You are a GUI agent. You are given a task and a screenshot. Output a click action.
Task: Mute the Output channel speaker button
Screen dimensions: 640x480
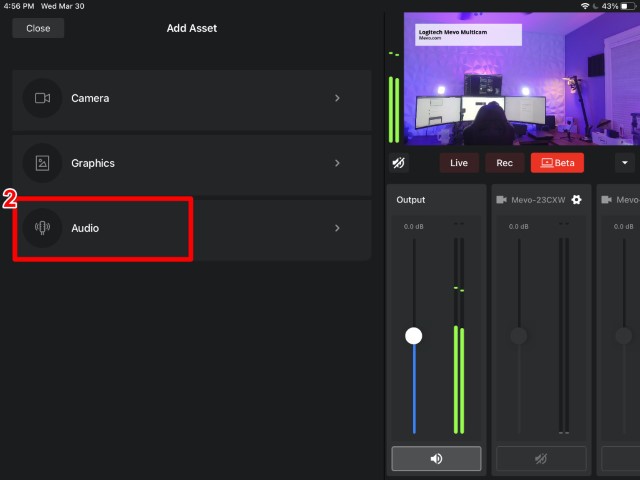click(436, 459)
